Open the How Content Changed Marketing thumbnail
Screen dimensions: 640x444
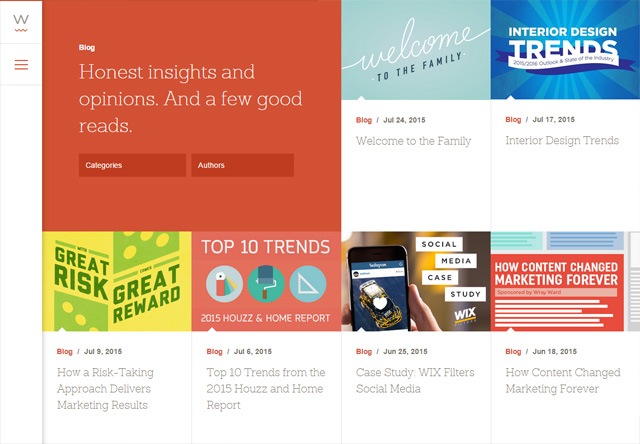click(565, 281)
